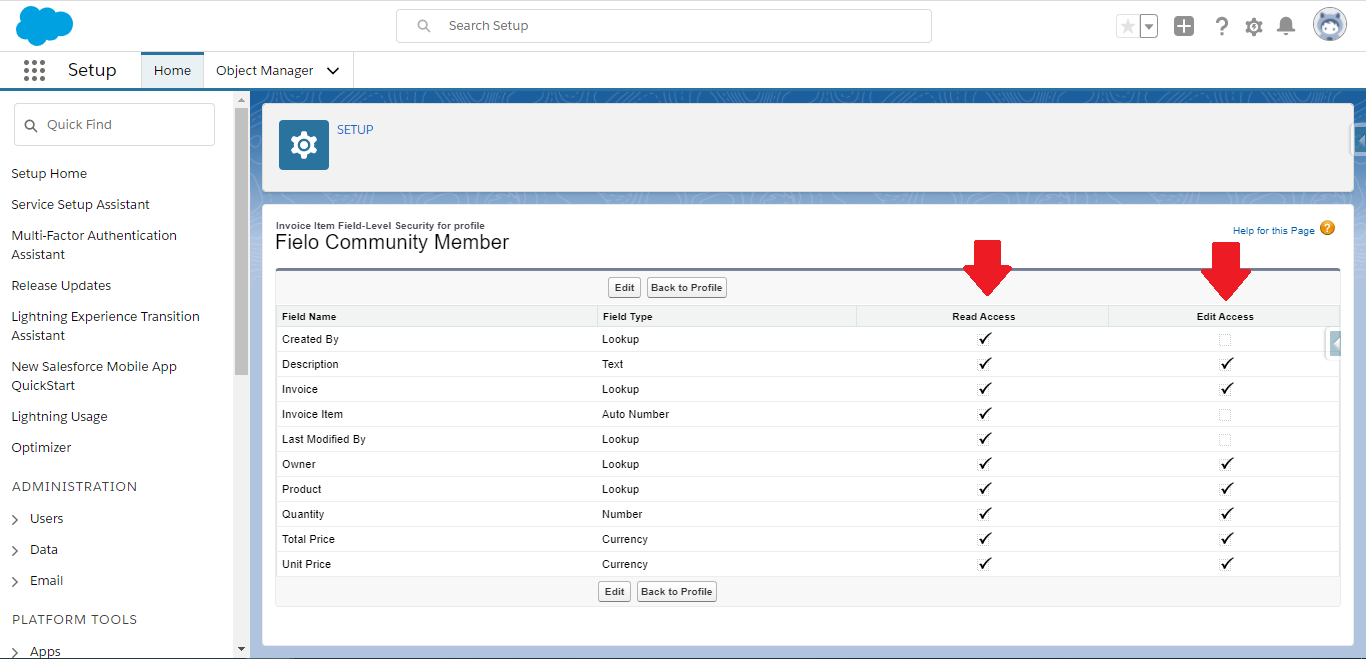Toggle Edit Access for Quantity

coord(1226,514)
